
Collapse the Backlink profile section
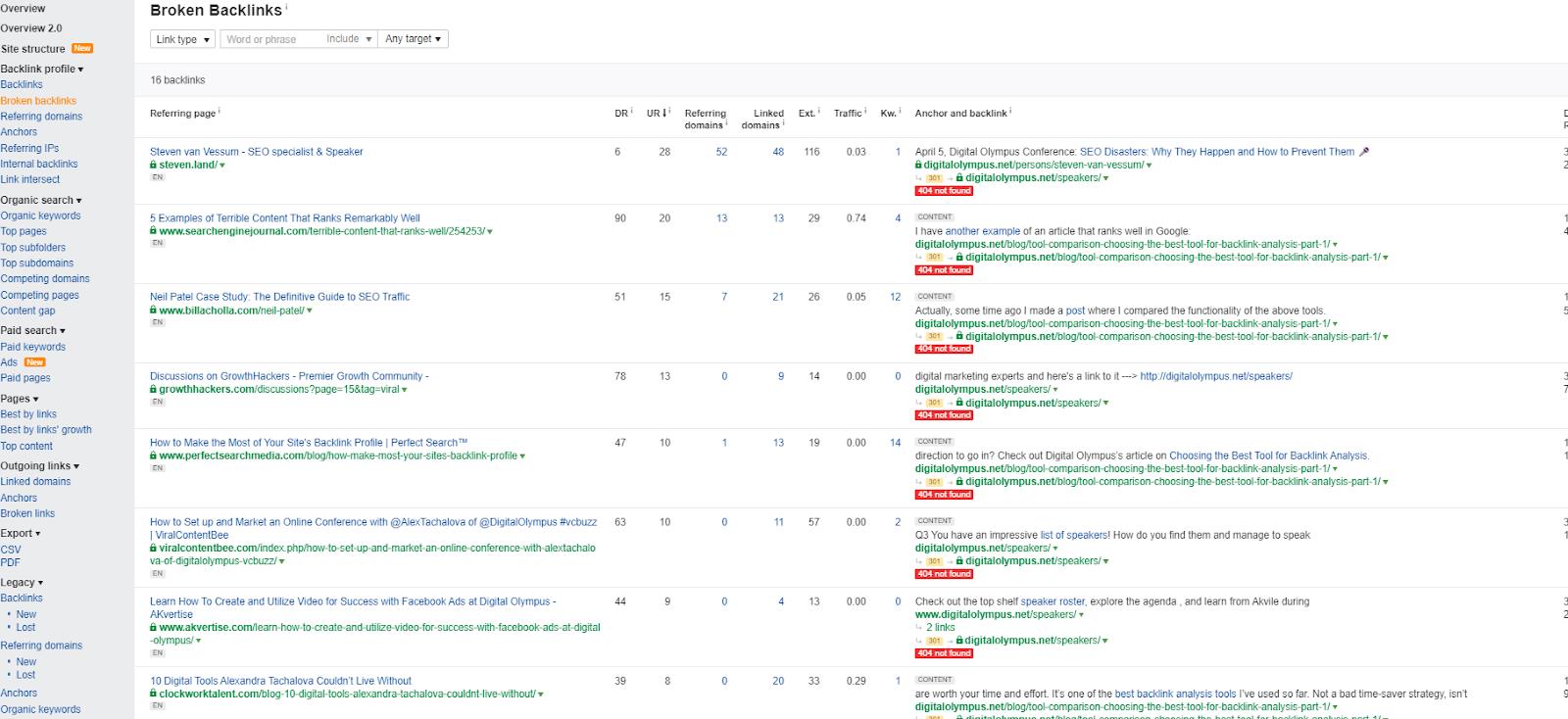(x=42, y=69)
